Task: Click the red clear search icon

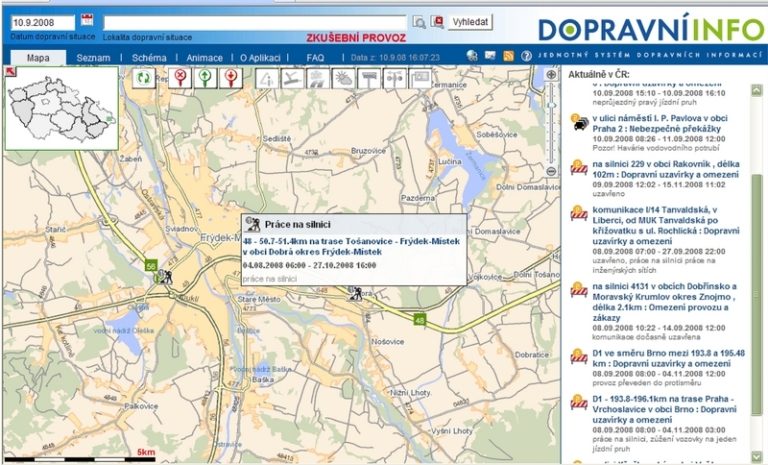Action: (x=436, y=21)
